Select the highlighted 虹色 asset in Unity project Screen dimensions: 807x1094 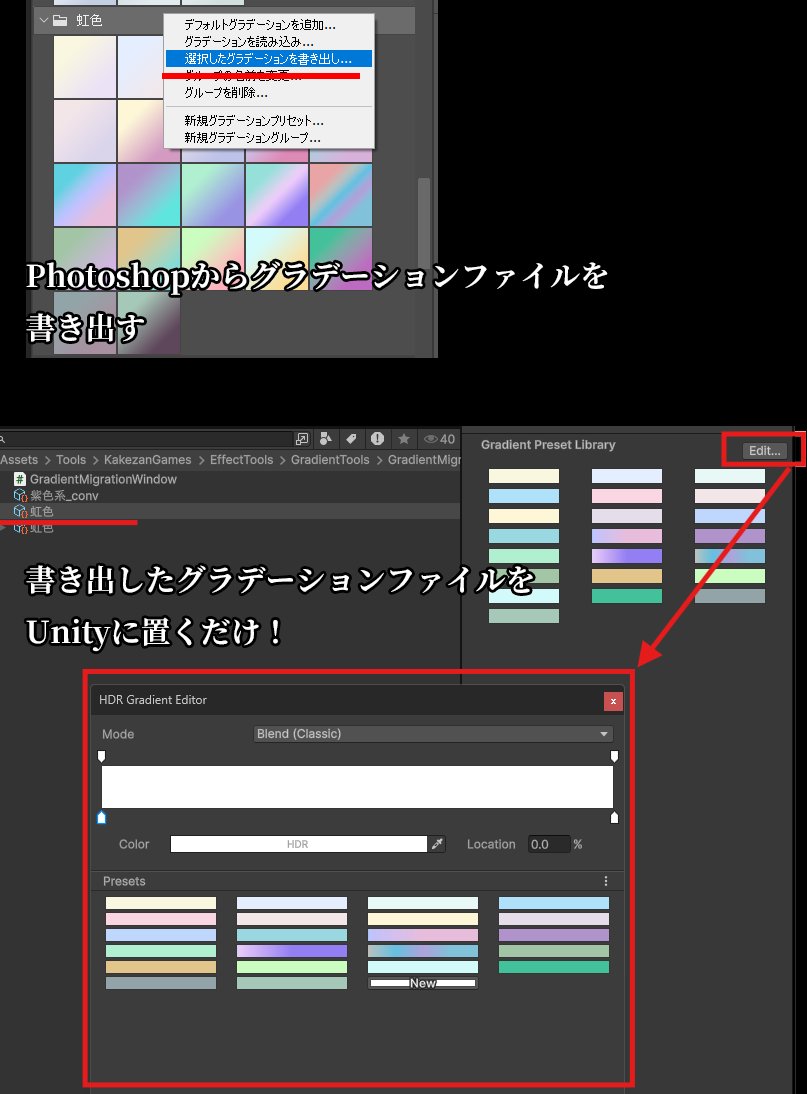230,511
